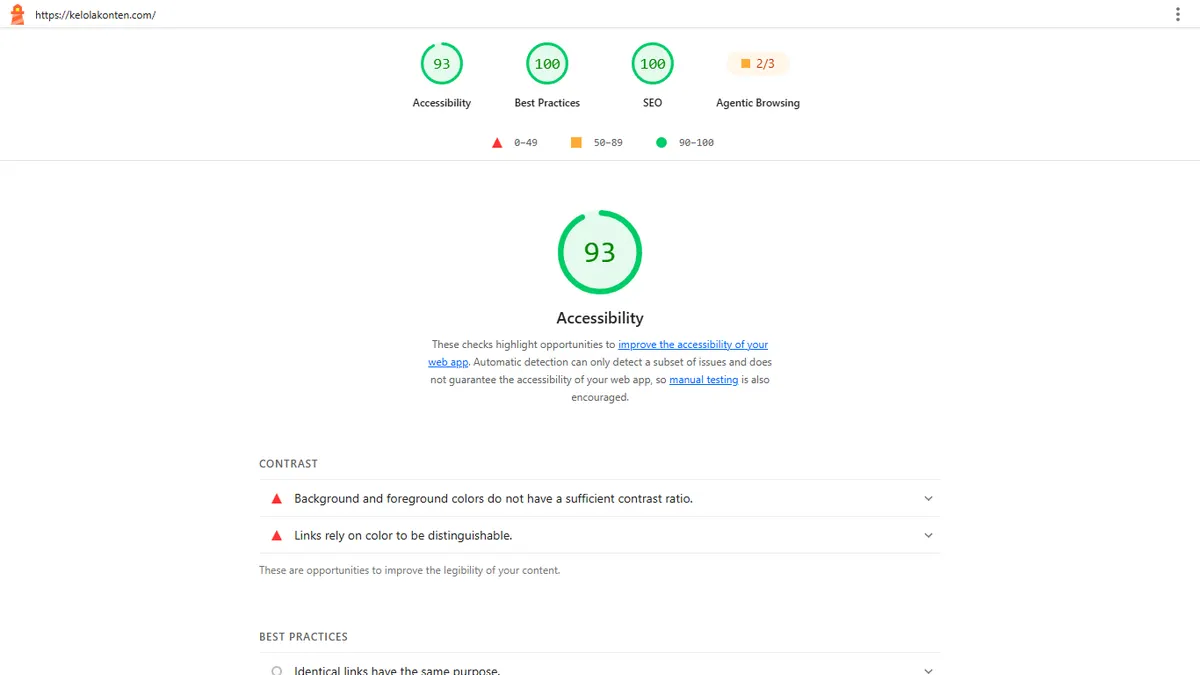Select the Best Practices category label

[x=547, y=103]
